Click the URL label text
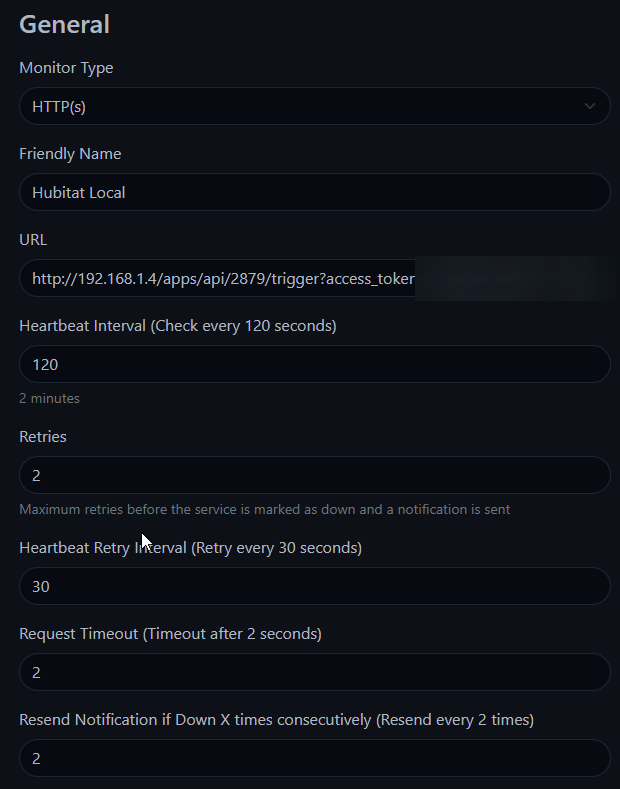Screen dimensions: 620x789 click(33, 240)
